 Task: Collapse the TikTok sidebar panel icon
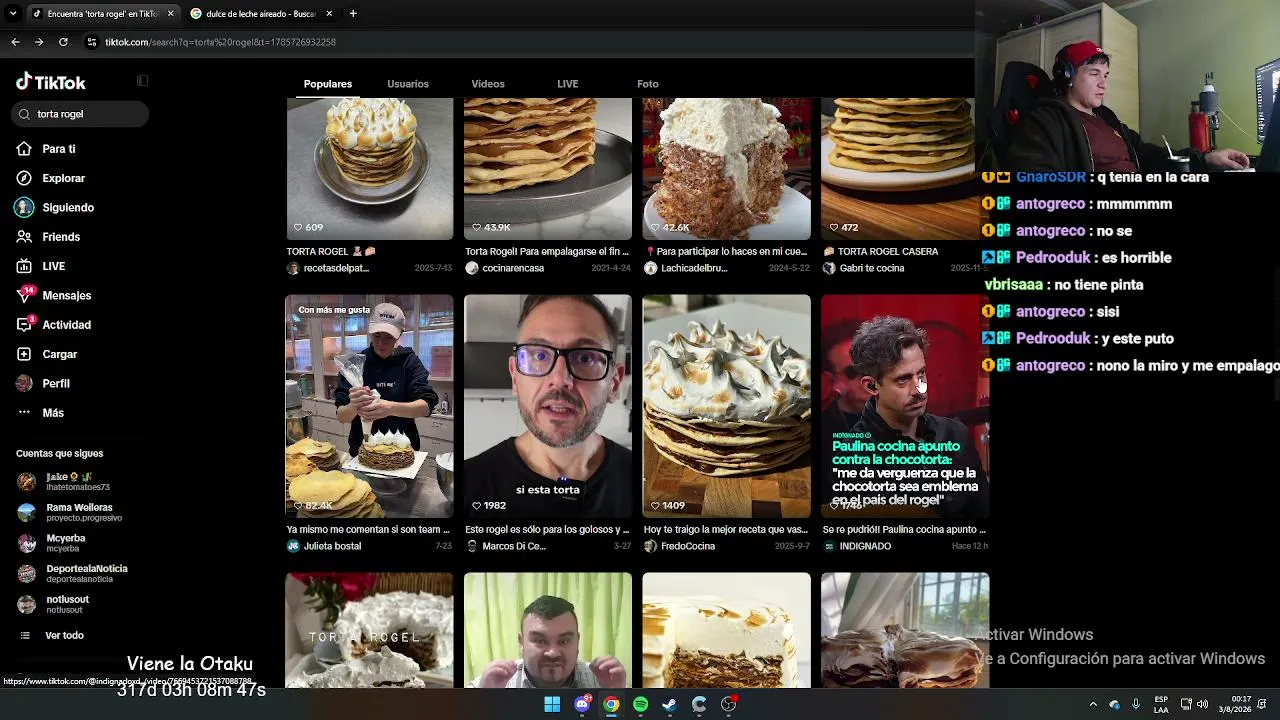(142, 81)
